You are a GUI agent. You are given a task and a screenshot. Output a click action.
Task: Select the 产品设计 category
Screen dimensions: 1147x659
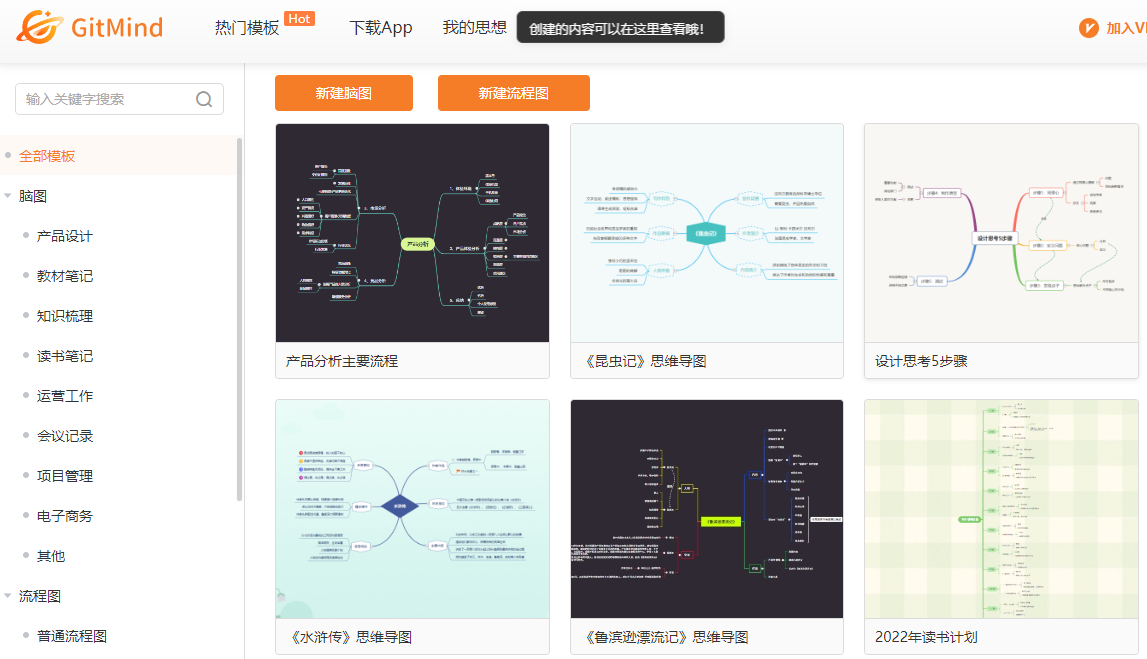point(65,236)
